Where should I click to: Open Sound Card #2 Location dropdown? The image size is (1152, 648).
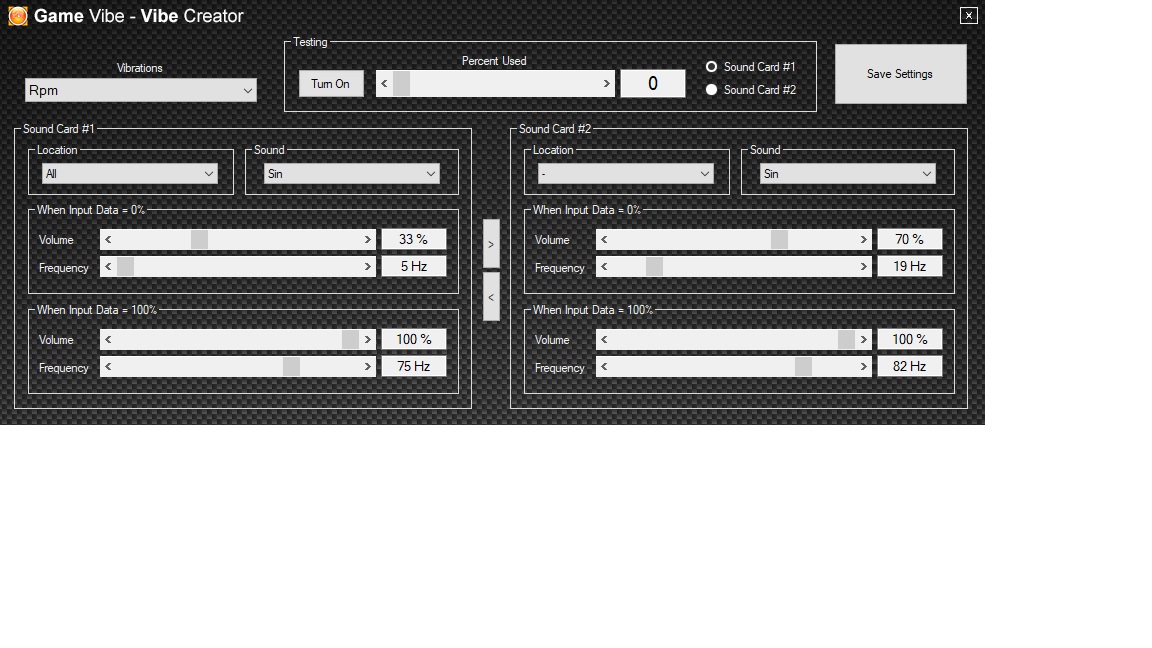click(x=626, y=174)
